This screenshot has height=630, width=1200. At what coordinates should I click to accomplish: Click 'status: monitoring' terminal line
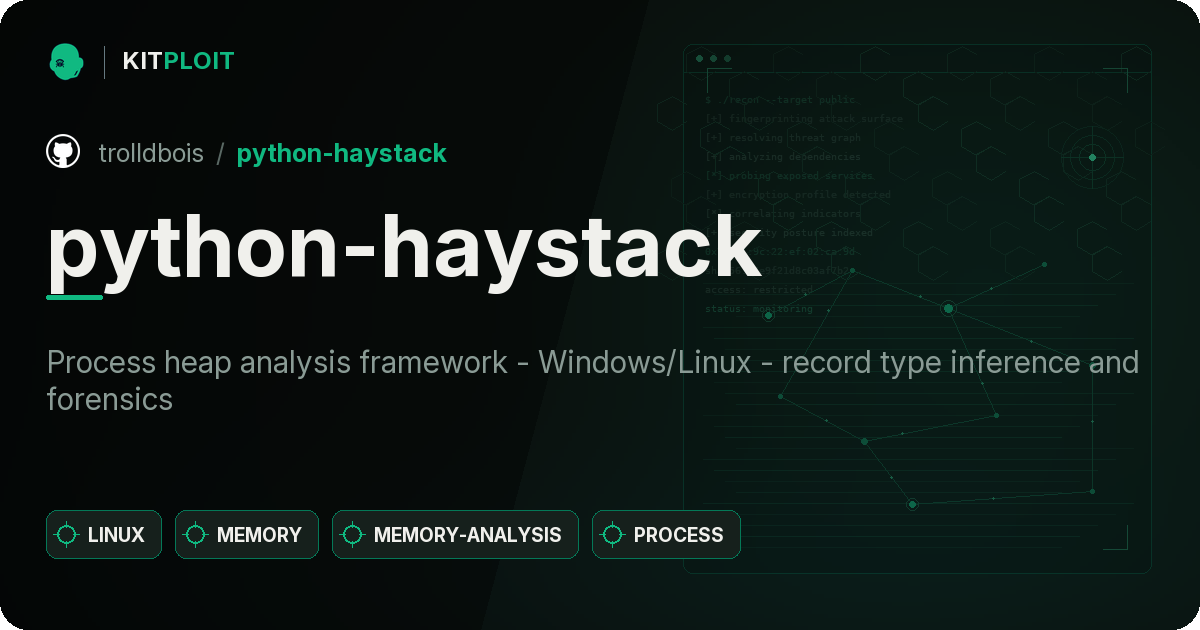tap(758, 309)
